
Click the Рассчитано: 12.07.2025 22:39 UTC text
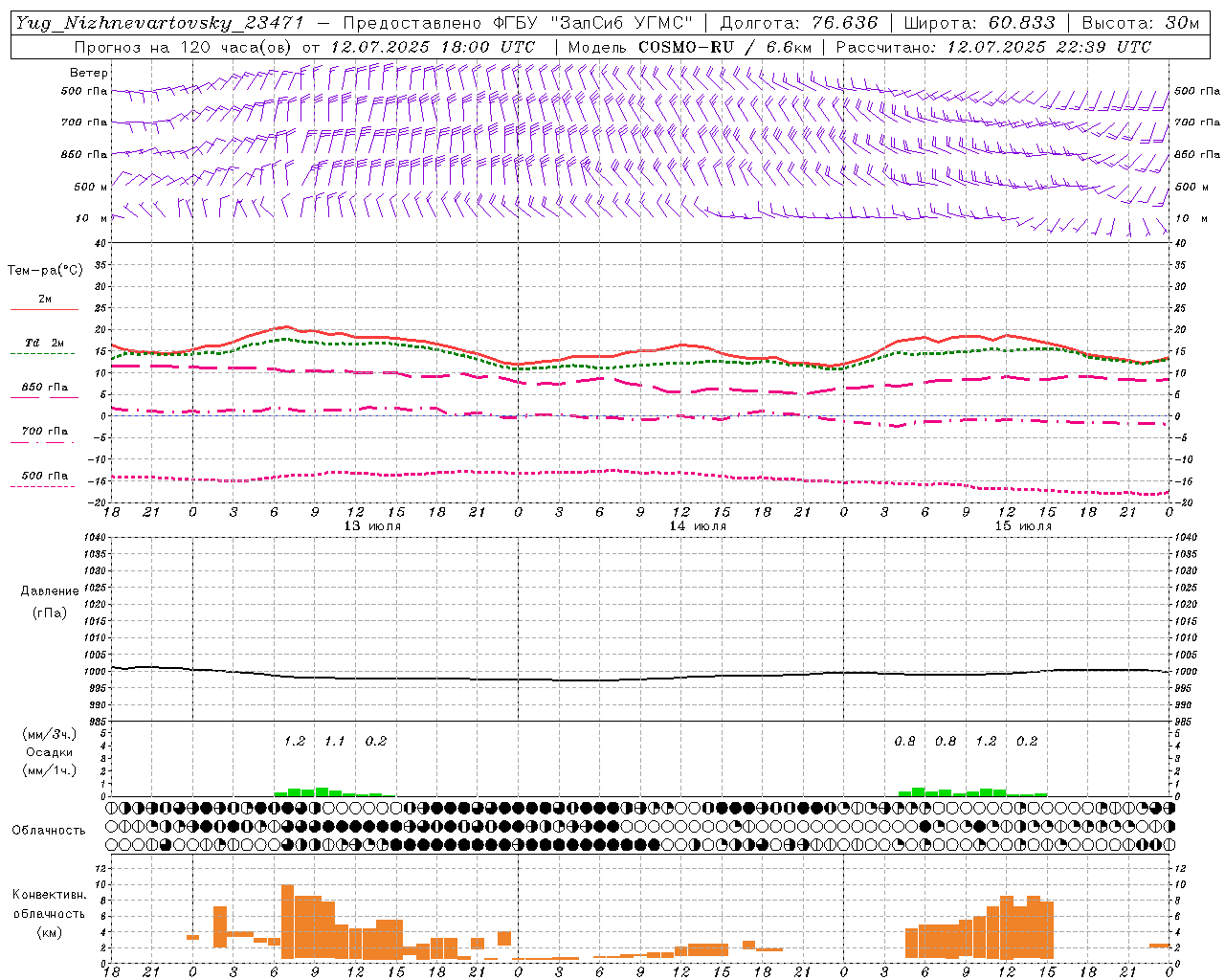coord(993,47)
